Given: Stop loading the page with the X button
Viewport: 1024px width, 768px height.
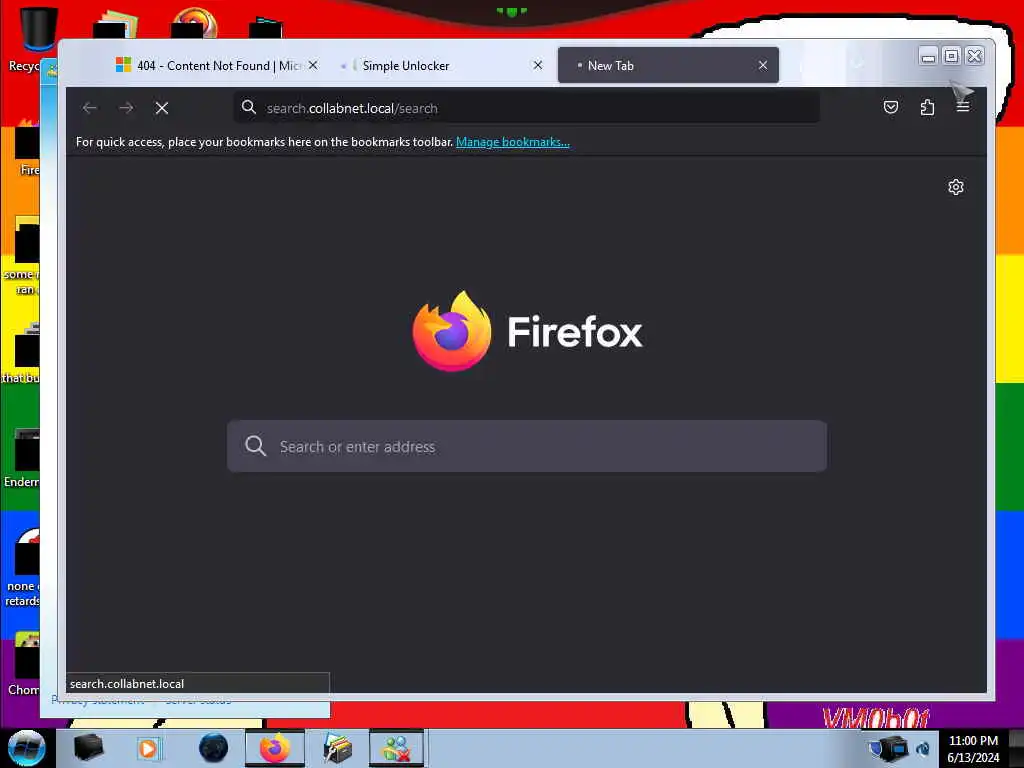Looking at the screenshot, I should pyautogui.click(x=162, y=108).
